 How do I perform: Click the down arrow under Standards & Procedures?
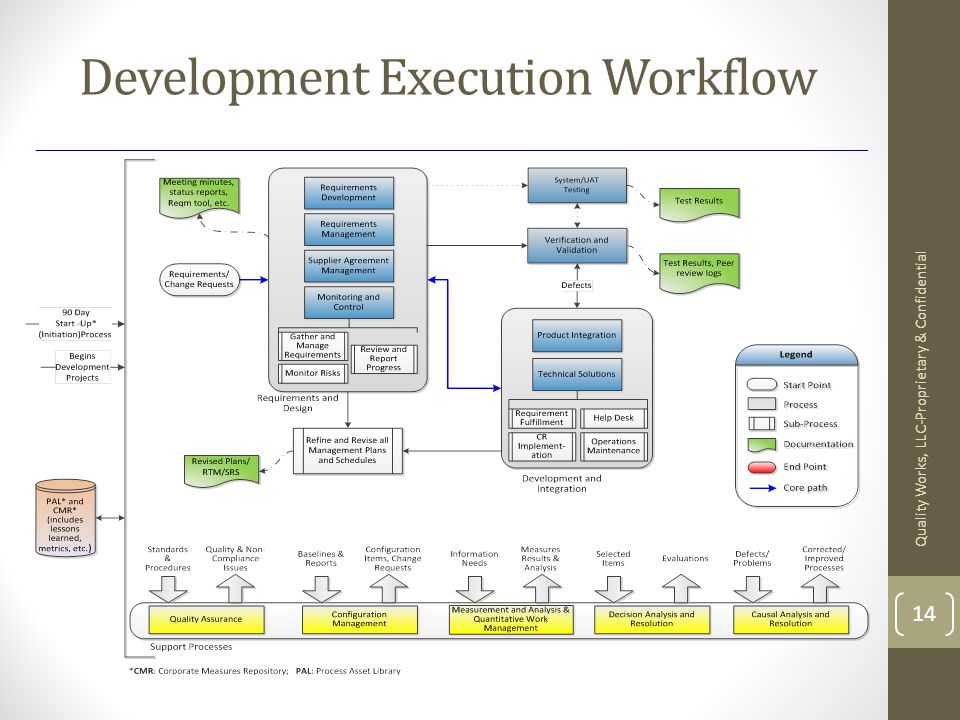pyautogui.click(x=168, y=589)
